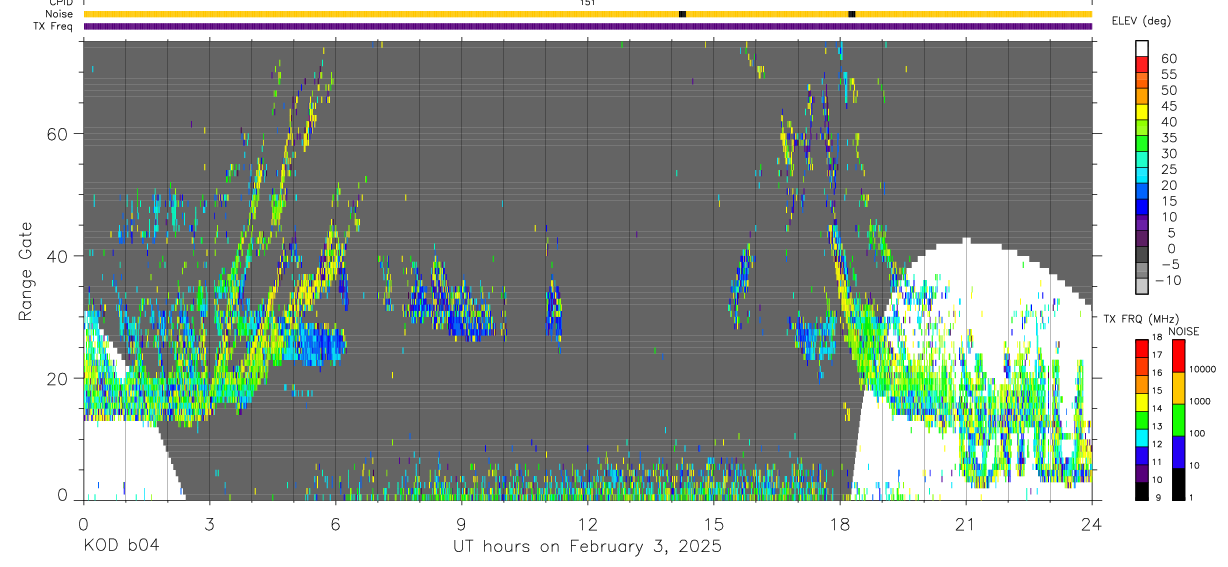Pick the red segment of TX FRQ colorbar
1228x567 pixels.
point(1141,349)
